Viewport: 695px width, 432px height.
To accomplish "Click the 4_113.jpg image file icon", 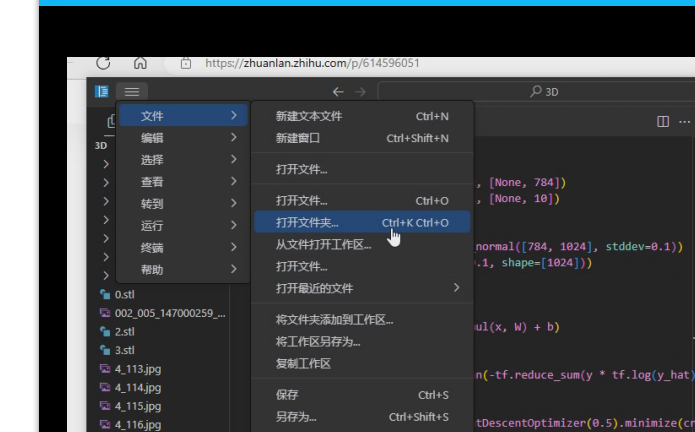I will coord(105,369).
